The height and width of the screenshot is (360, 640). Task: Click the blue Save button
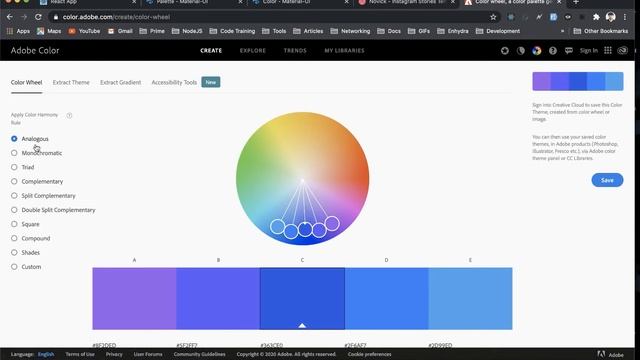[x=607, y=180]
